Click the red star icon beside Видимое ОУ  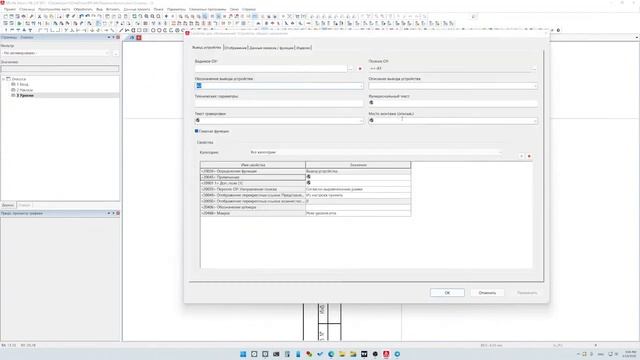360,69
